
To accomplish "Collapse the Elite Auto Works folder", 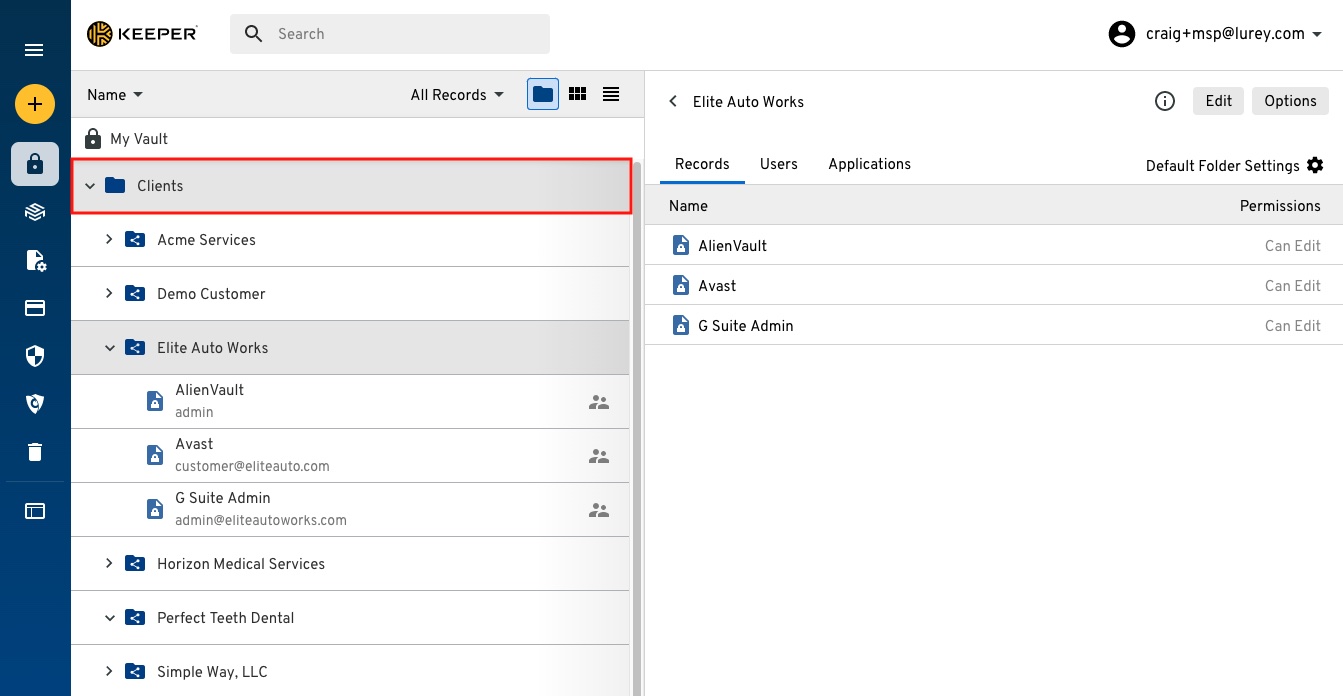I will pos(110,348).
